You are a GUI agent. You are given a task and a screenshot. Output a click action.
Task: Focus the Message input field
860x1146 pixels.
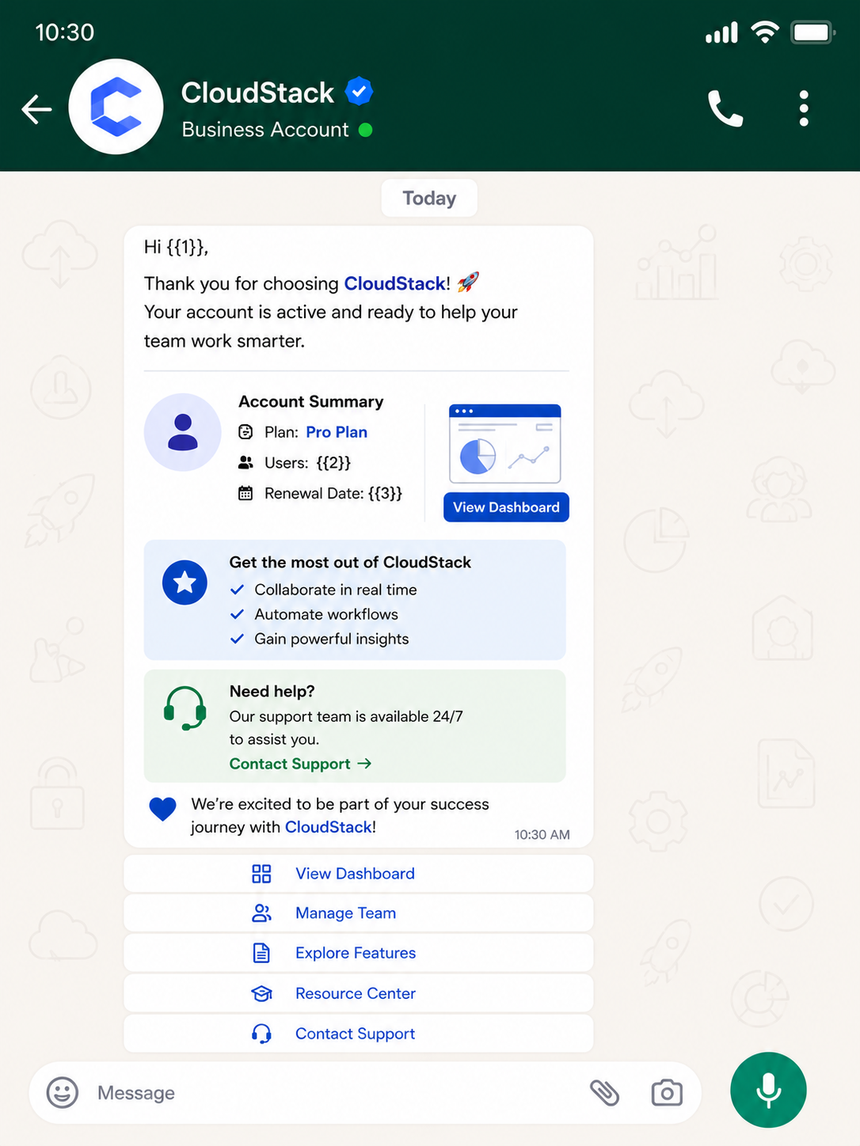[336, 1093]
